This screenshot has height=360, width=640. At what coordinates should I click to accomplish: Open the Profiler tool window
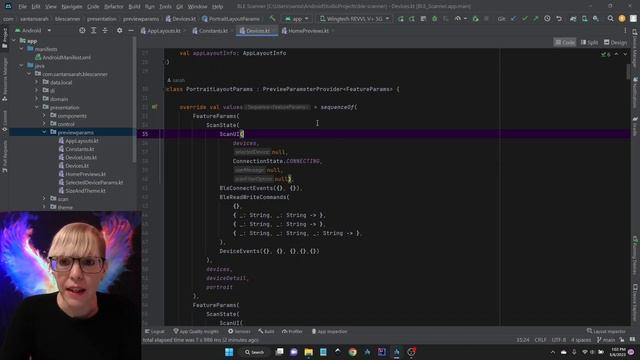click(292, 331)
